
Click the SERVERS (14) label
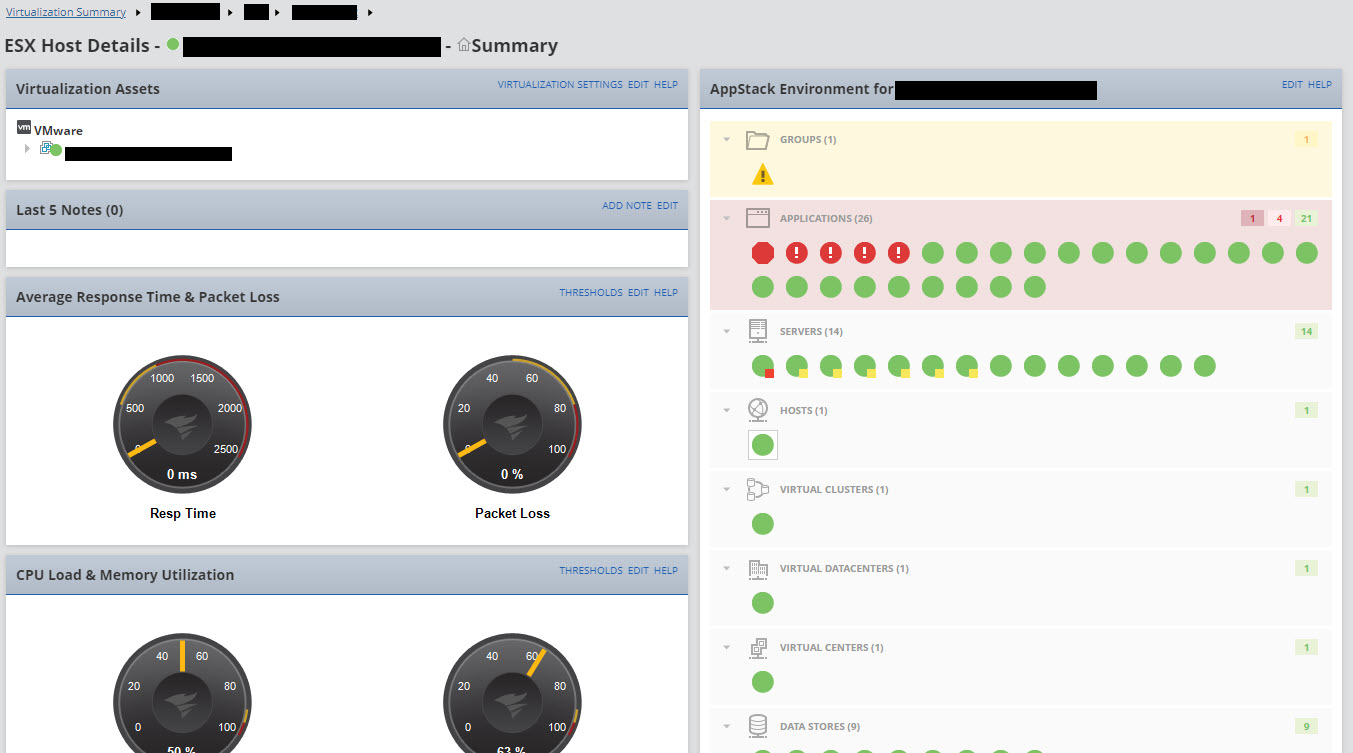[x=811, y=332]
